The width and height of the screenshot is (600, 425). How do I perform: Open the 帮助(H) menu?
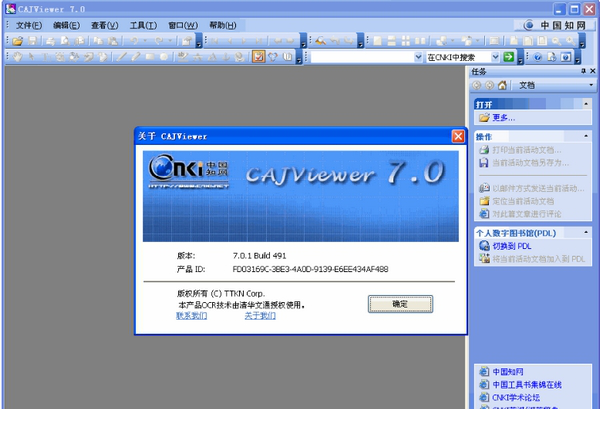[x=223, y=26]
